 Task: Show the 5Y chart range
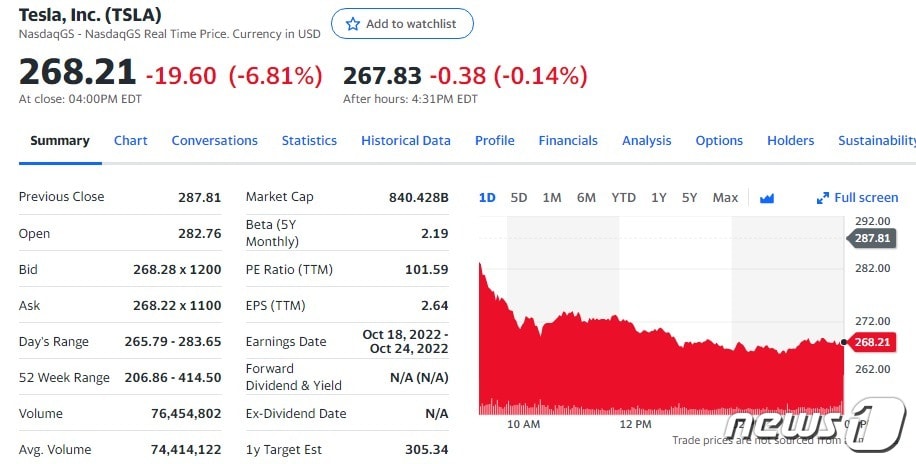click(689, 198)
